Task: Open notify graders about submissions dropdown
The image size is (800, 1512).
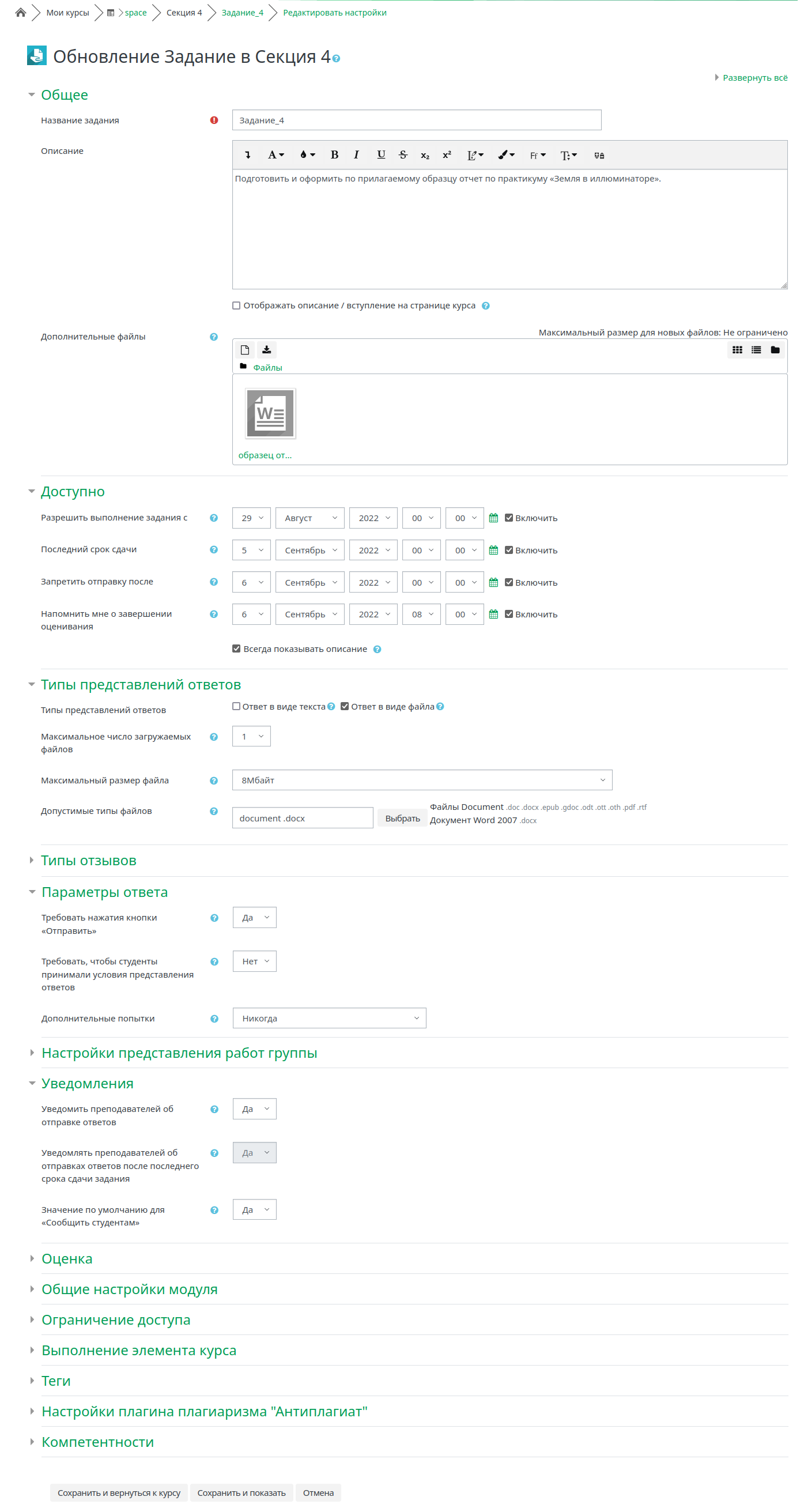Action: pos(254,1108)
